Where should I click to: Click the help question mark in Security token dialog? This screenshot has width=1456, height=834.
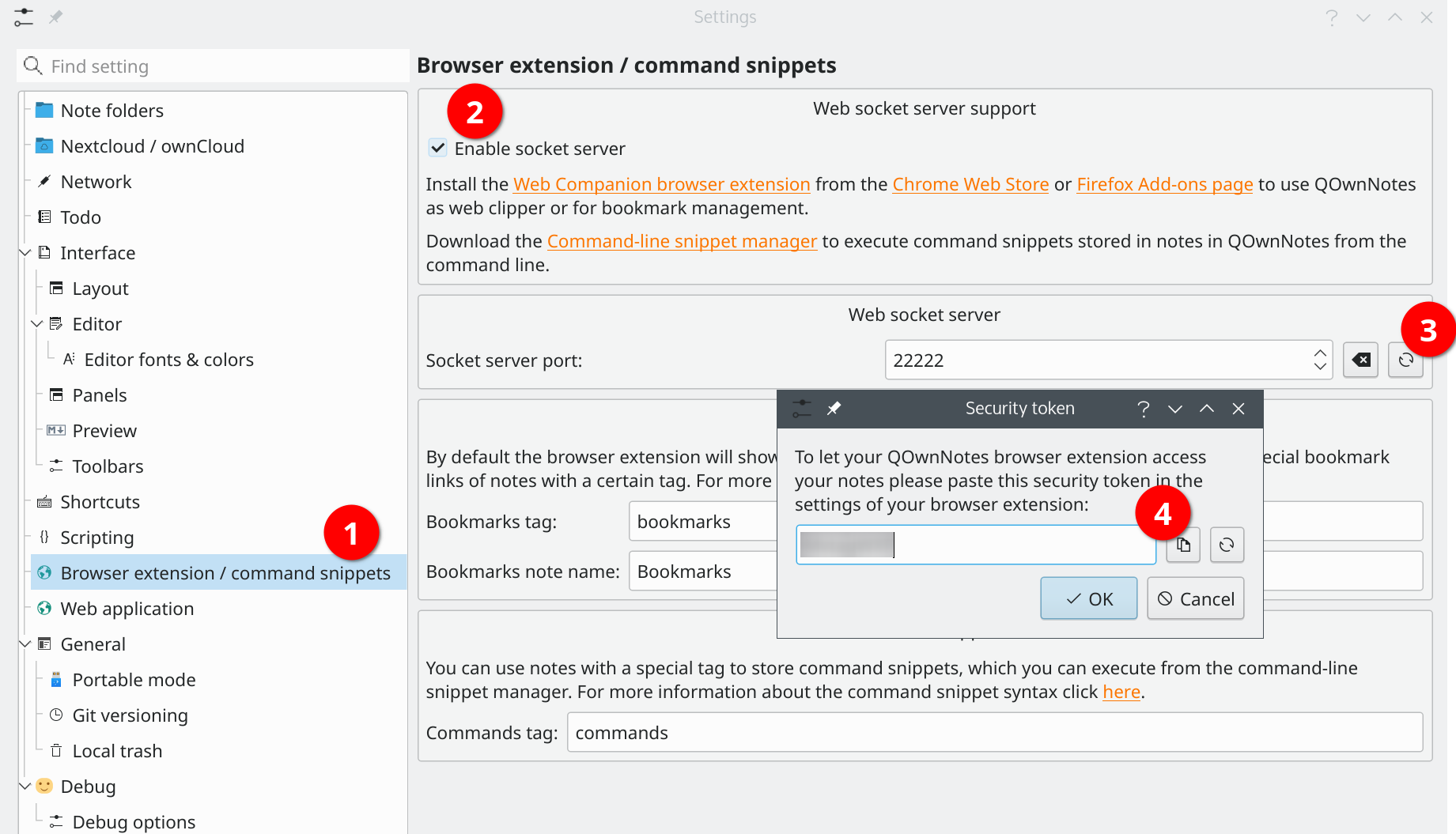[x=1143, y=409]
